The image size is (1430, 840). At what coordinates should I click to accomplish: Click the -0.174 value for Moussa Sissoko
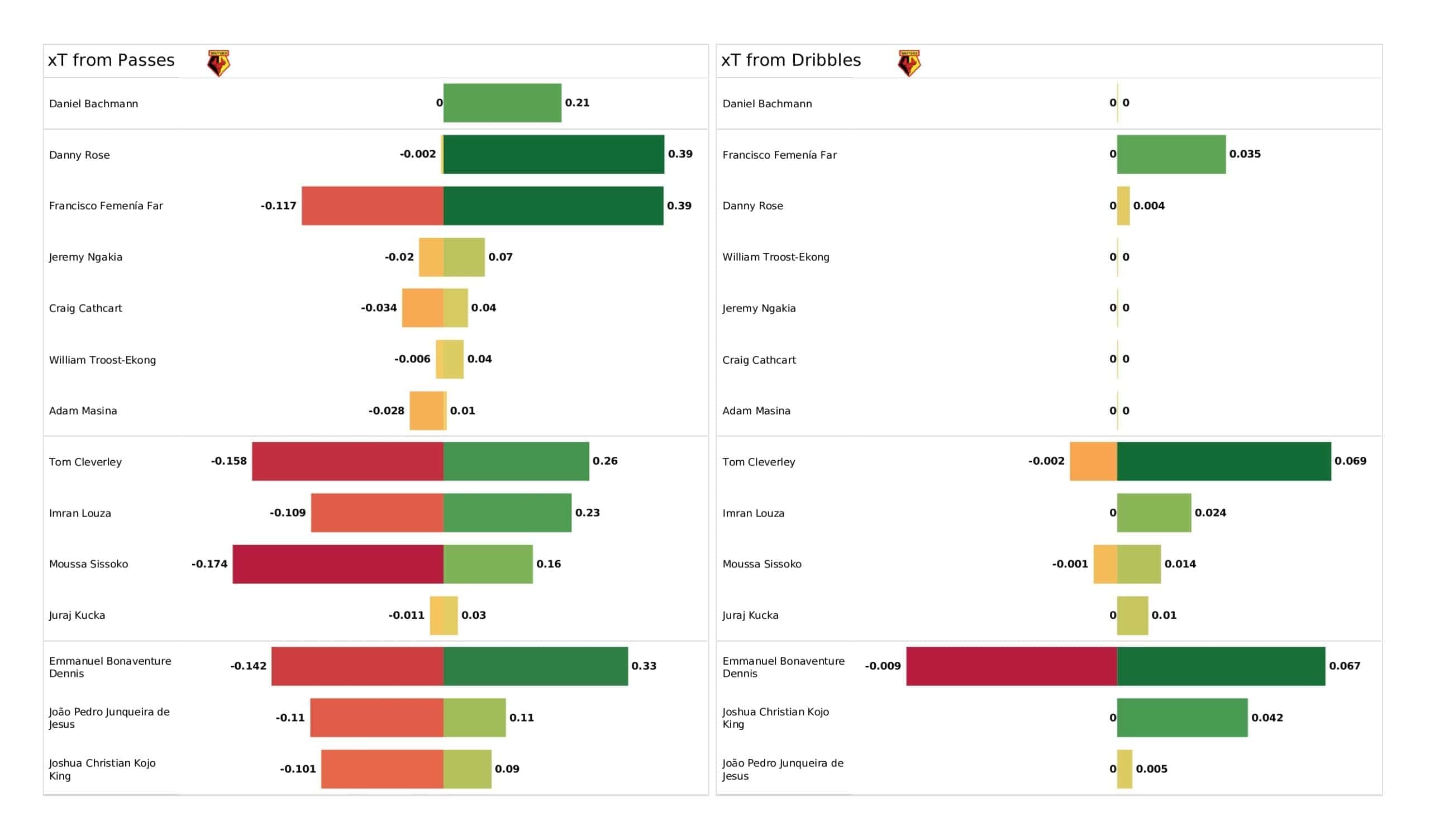point(209,564)
